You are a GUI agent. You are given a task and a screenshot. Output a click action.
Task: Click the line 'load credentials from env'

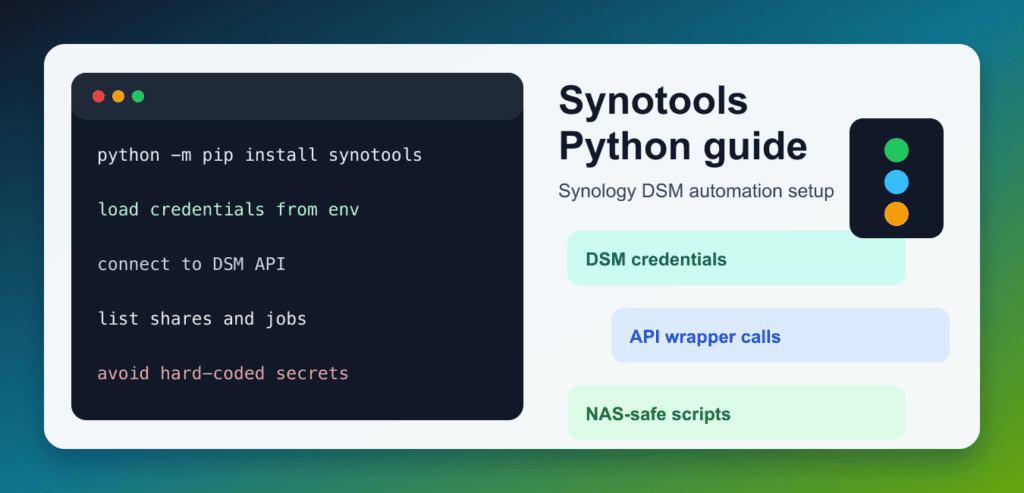pos(229,210)
